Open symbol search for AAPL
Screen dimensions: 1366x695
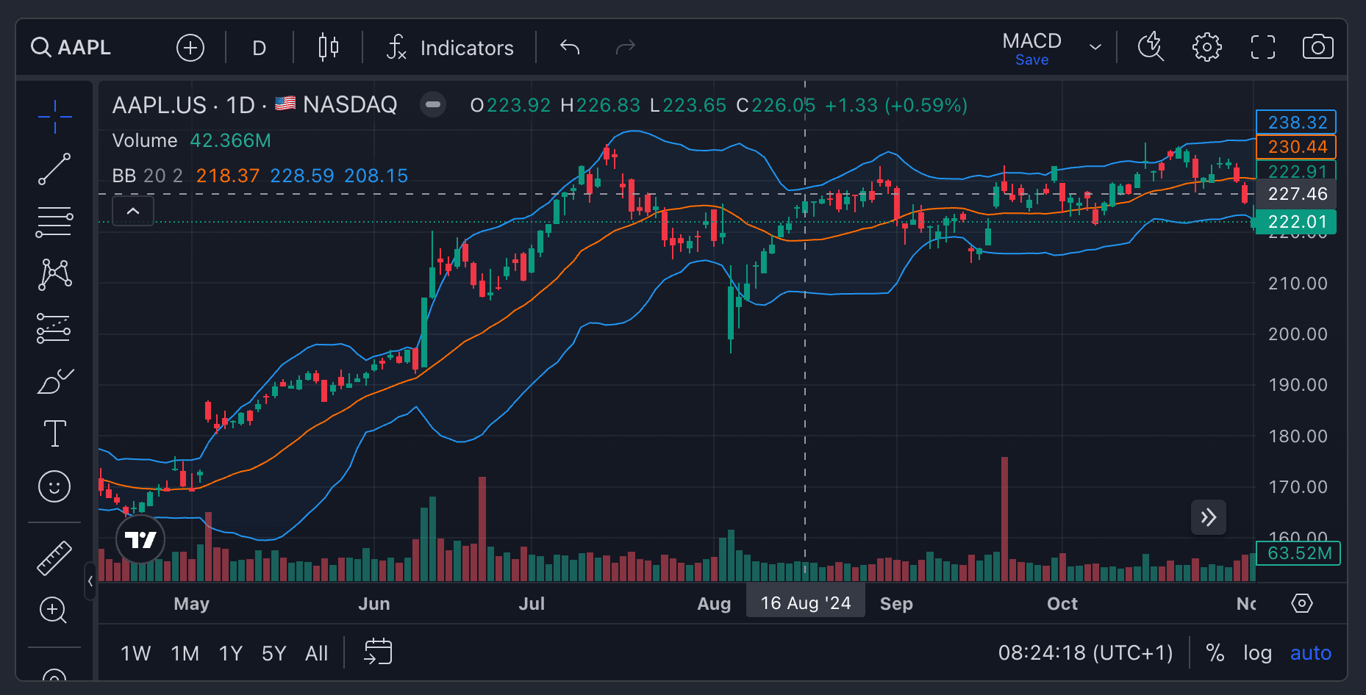(71, 47)
